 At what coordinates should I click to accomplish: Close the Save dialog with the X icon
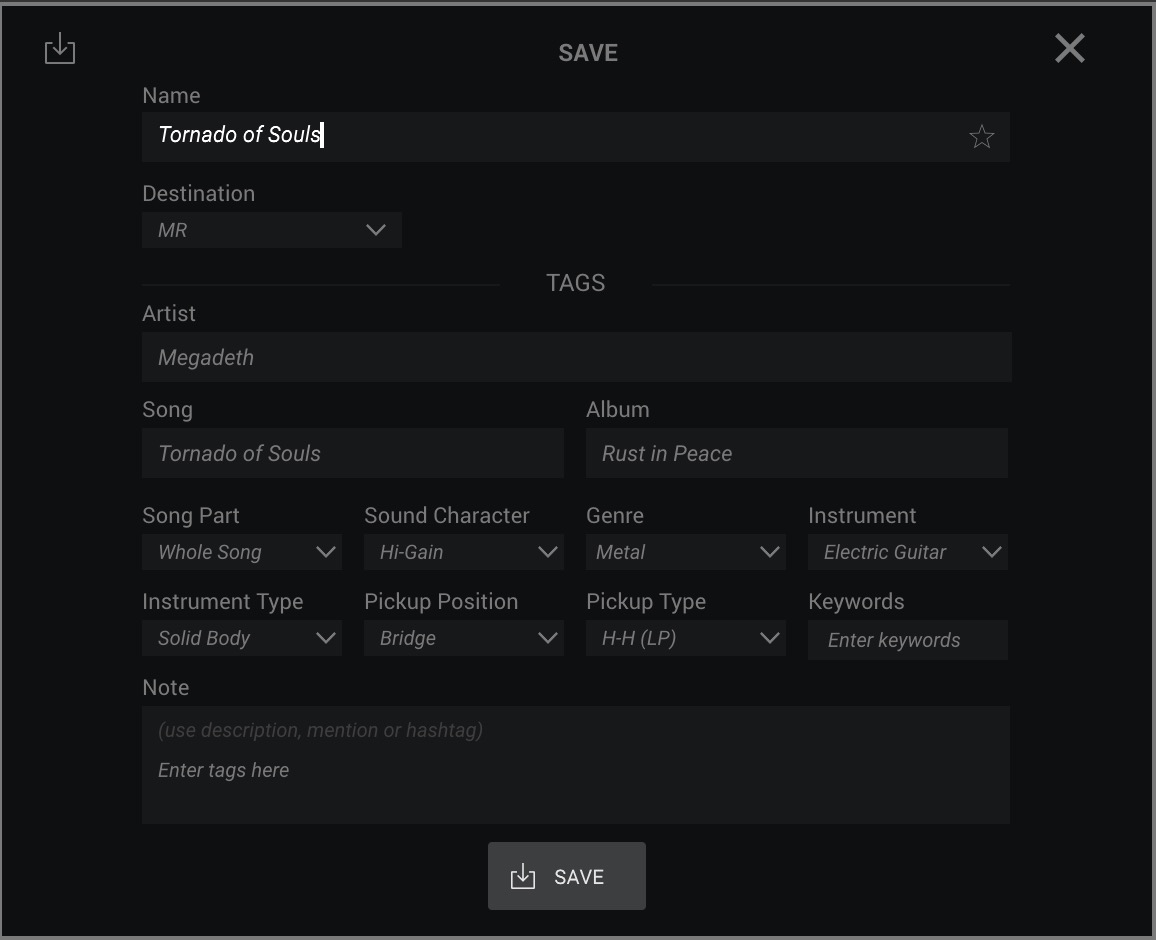click(1069, 49)
